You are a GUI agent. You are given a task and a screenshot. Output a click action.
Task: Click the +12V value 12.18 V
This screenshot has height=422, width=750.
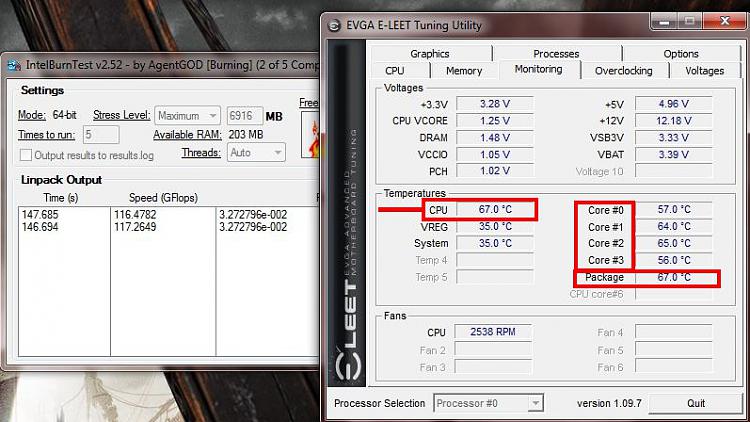[673, 121]
